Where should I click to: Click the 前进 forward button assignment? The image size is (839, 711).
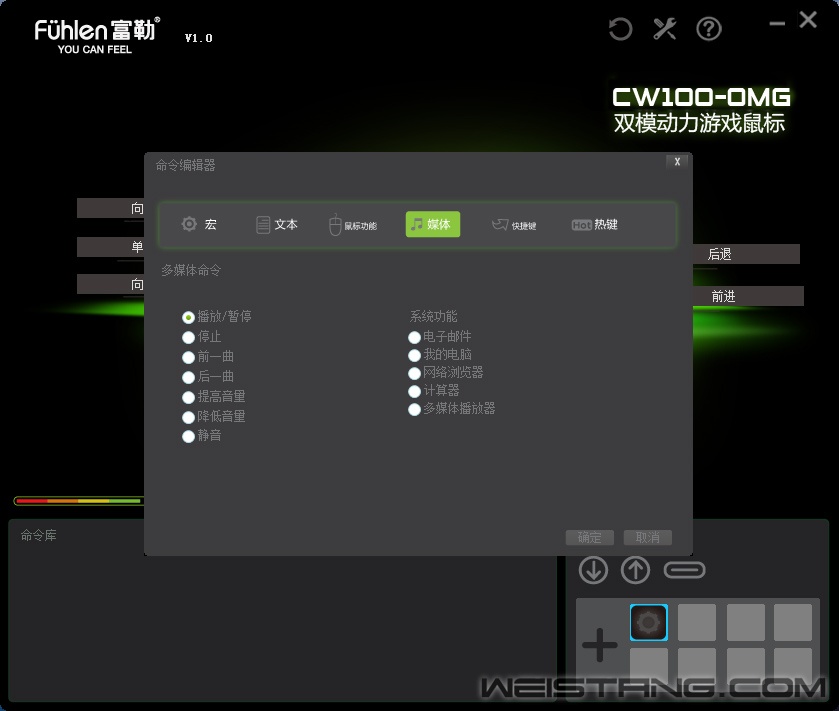click(x=748, y=296)
